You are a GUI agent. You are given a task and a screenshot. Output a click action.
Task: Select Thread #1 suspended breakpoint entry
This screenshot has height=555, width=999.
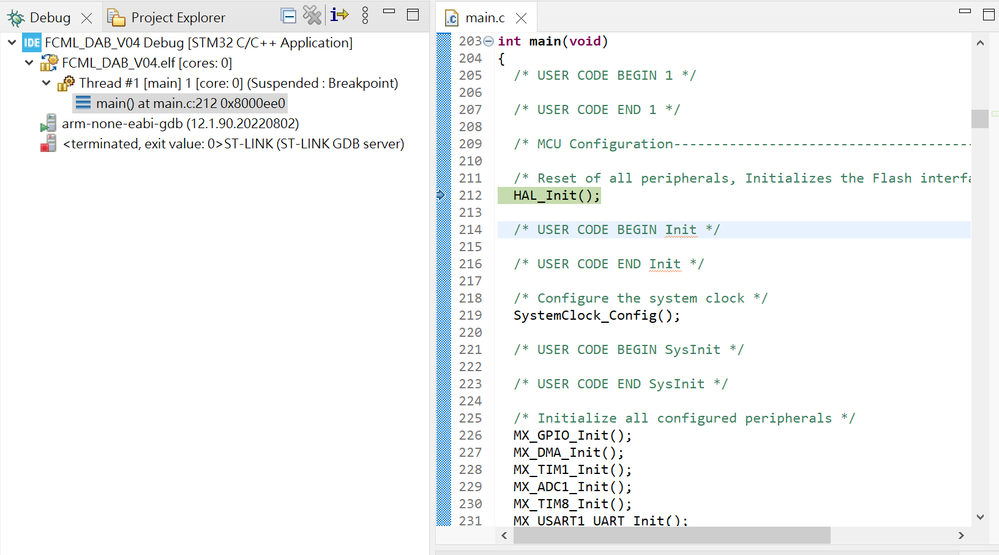click(238, 83)
